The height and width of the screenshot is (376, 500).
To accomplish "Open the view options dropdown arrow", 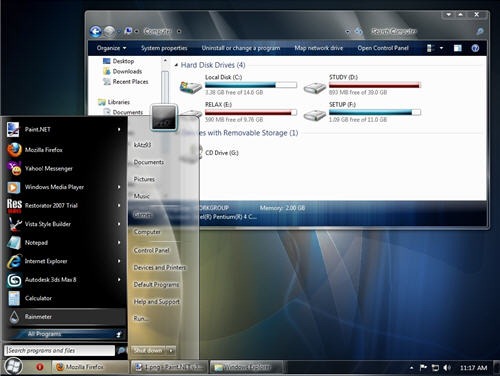I will coord(441,48).
